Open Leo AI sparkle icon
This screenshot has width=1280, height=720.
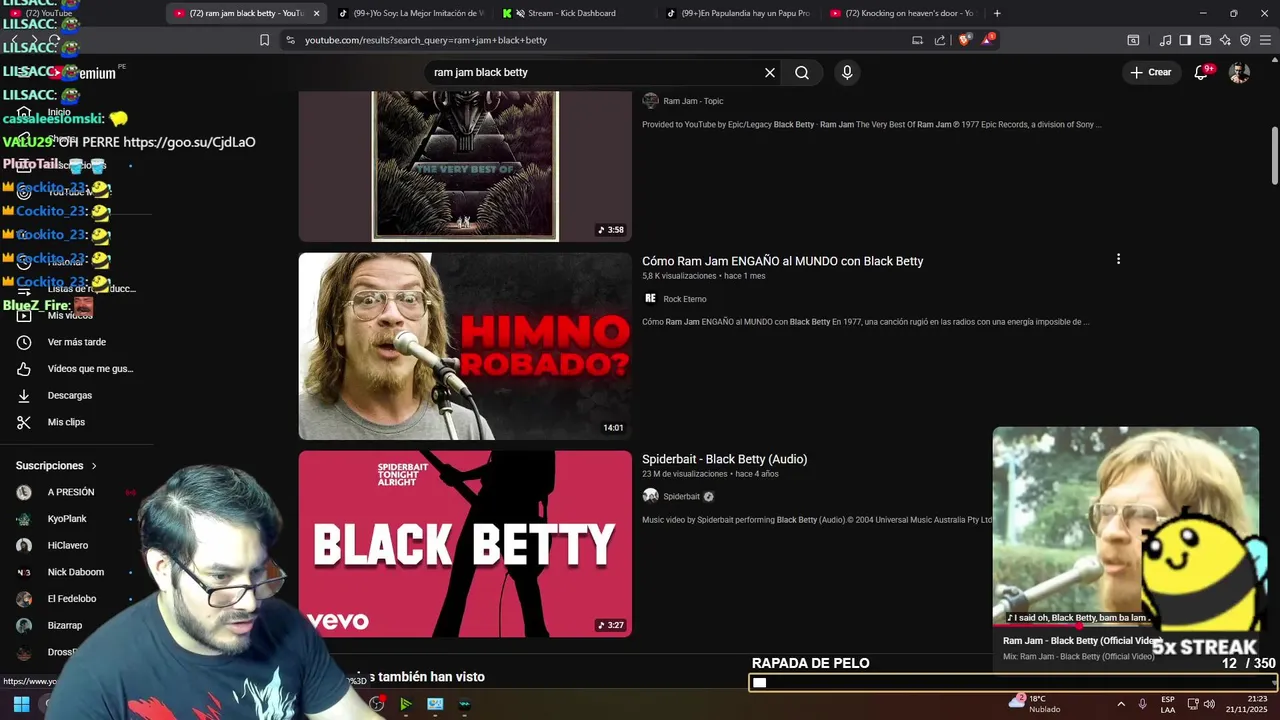coord(1225,40)
